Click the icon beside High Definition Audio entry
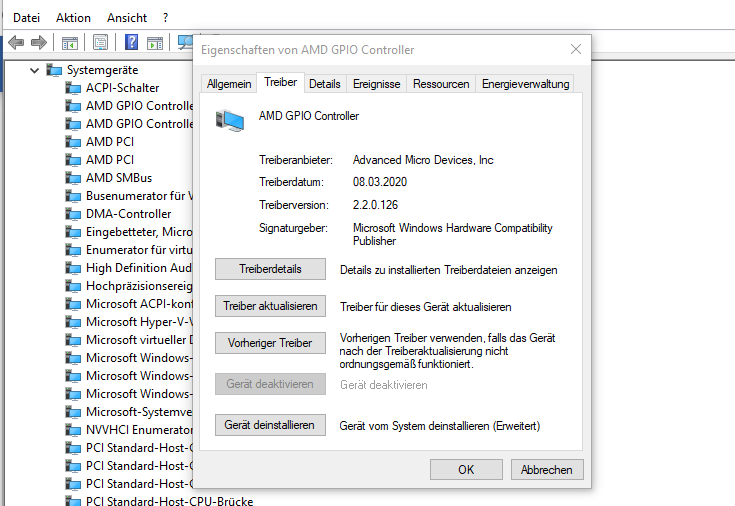Image resolution: width=735 pixels, height=506 pixels. 73,268
